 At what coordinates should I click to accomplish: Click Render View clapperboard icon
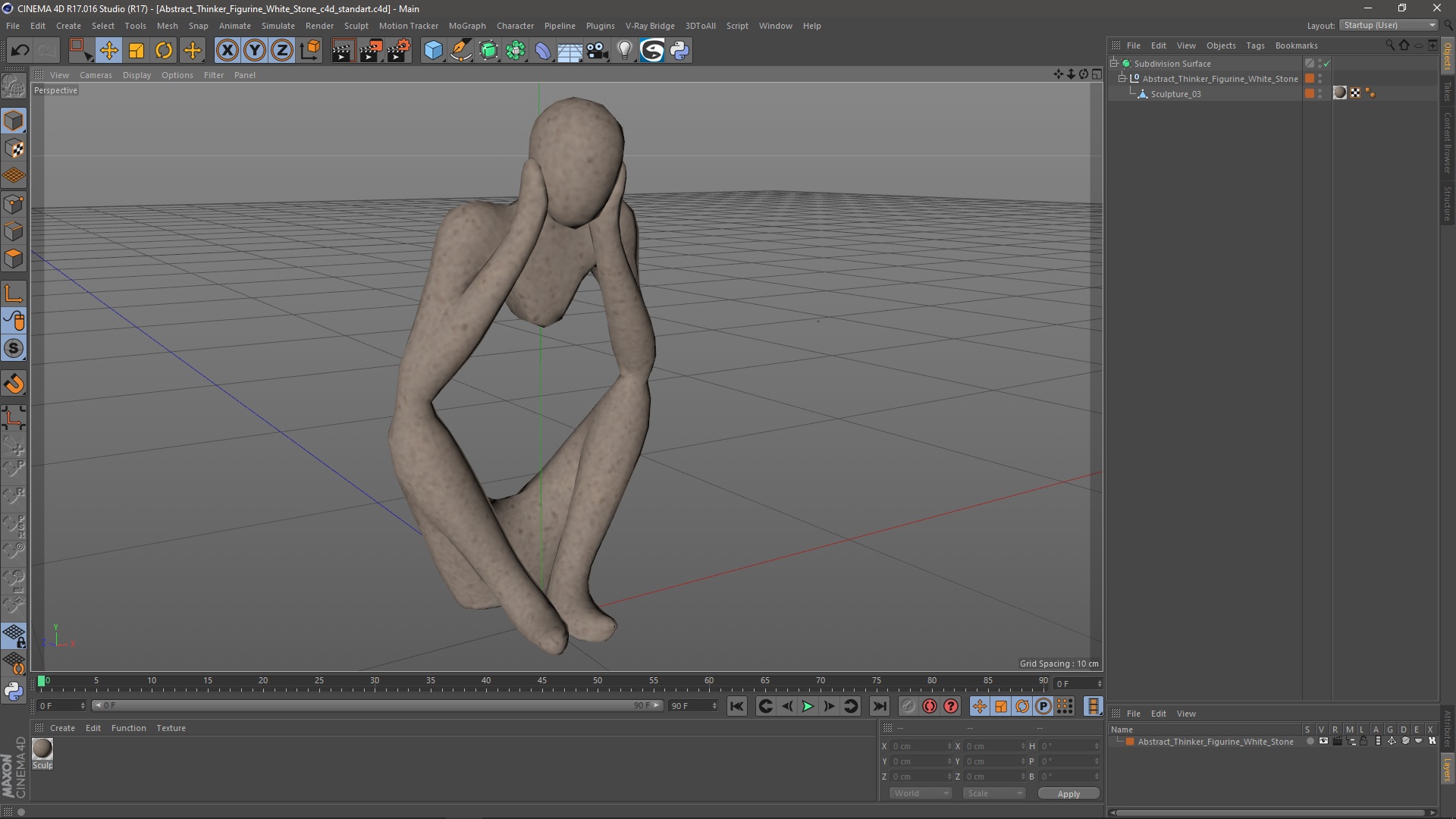point(343,51)
